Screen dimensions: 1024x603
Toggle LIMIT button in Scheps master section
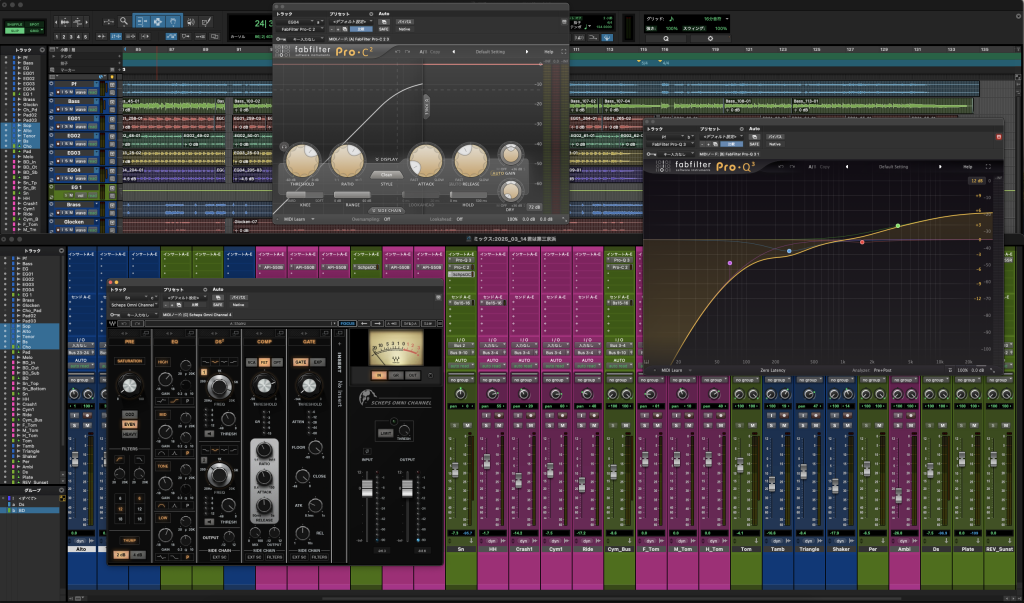point(385,433)
